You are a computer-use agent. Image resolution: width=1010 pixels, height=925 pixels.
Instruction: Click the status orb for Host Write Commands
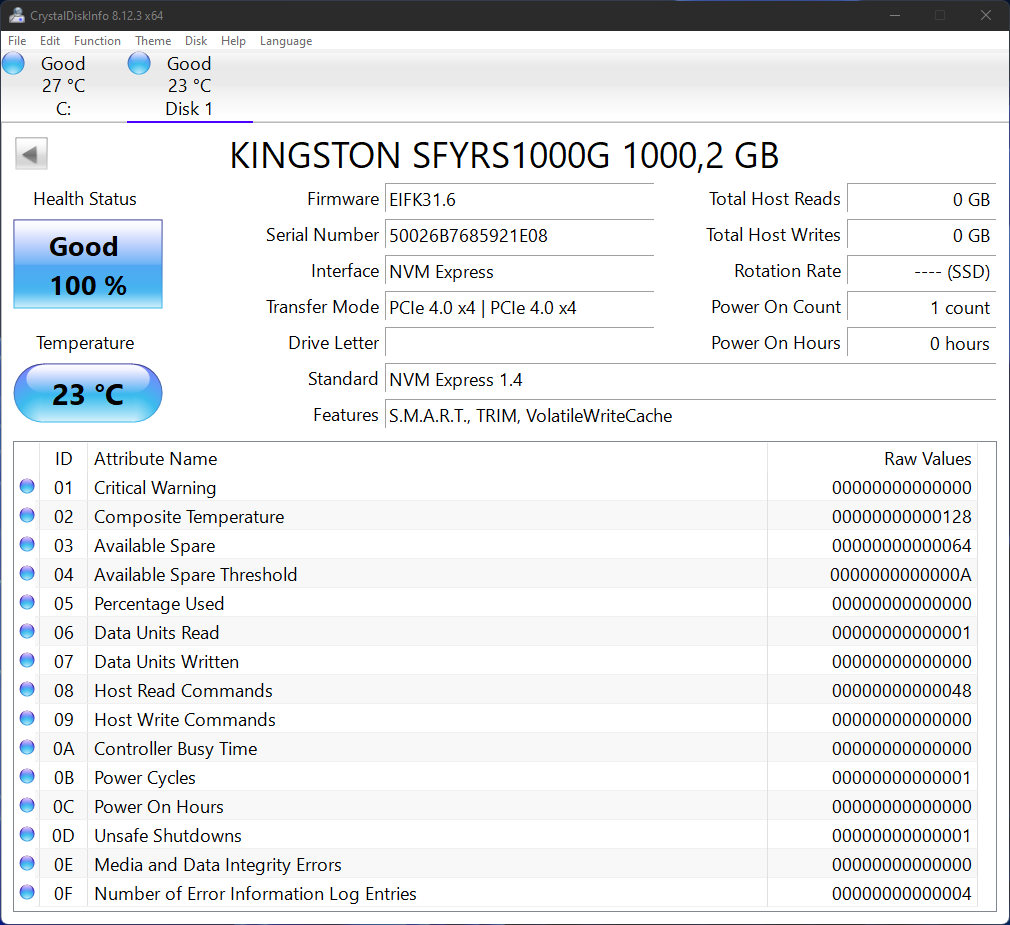[x=27, y=718]
